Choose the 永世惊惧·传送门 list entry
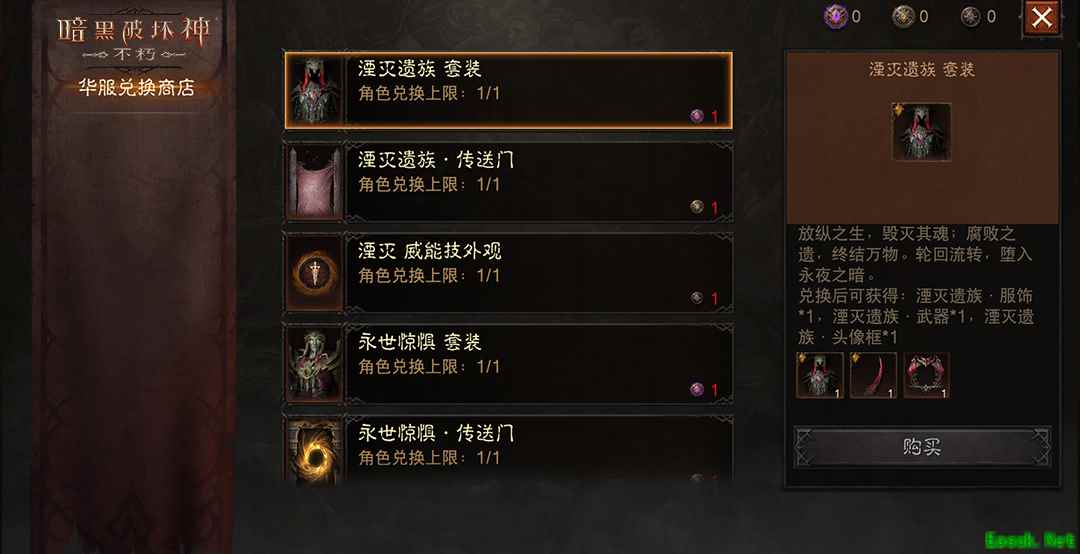Viewport: 1080px width, 554px height. pyautogui.click(x=508, y=451)
